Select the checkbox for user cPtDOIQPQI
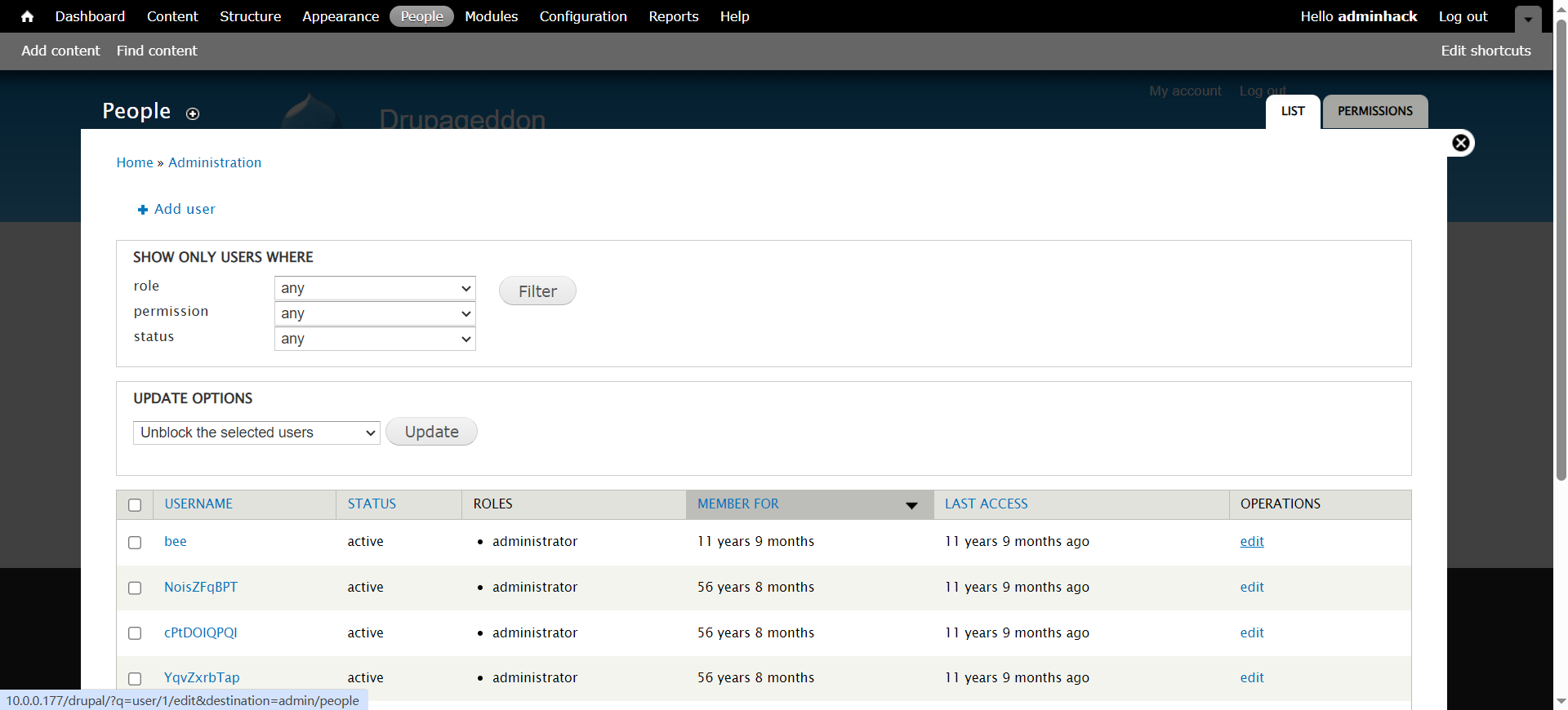The width and height of the screenshot is (1568, 710). 135,633
